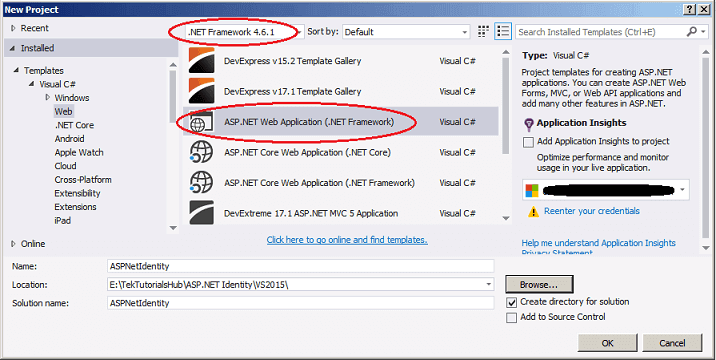Click the ASP.NET Web Application globe icon
This screenshot has width=716, height=360.
pos(201,122)
